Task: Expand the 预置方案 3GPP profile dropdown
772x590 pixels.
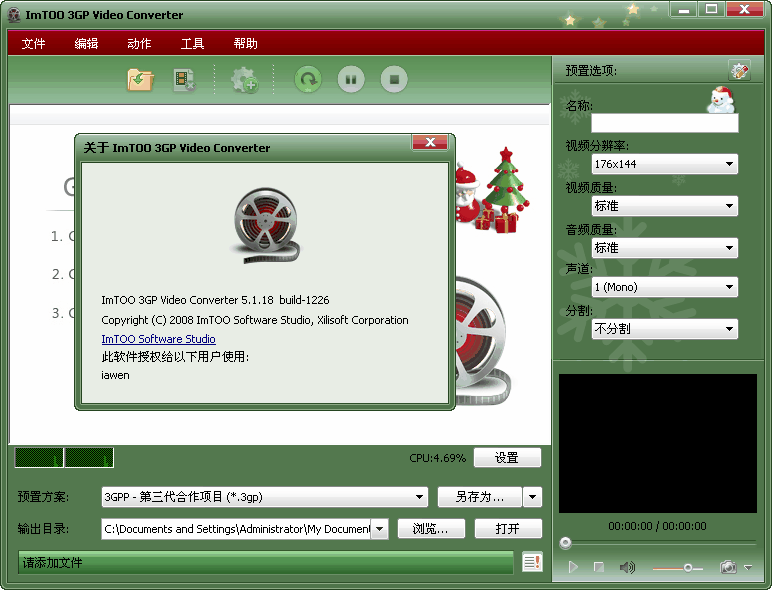Action: pyautogui.click(x=264, y=497)
